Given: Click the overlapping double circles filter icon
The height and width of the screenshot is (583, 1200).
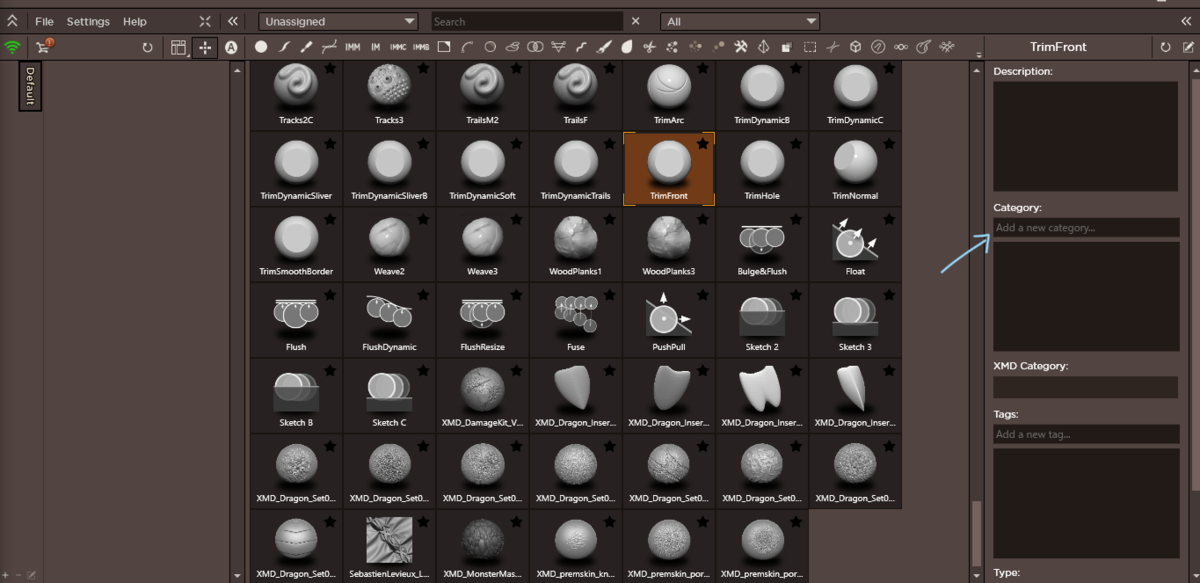Looking at the screenshot, I should [535, 46].
